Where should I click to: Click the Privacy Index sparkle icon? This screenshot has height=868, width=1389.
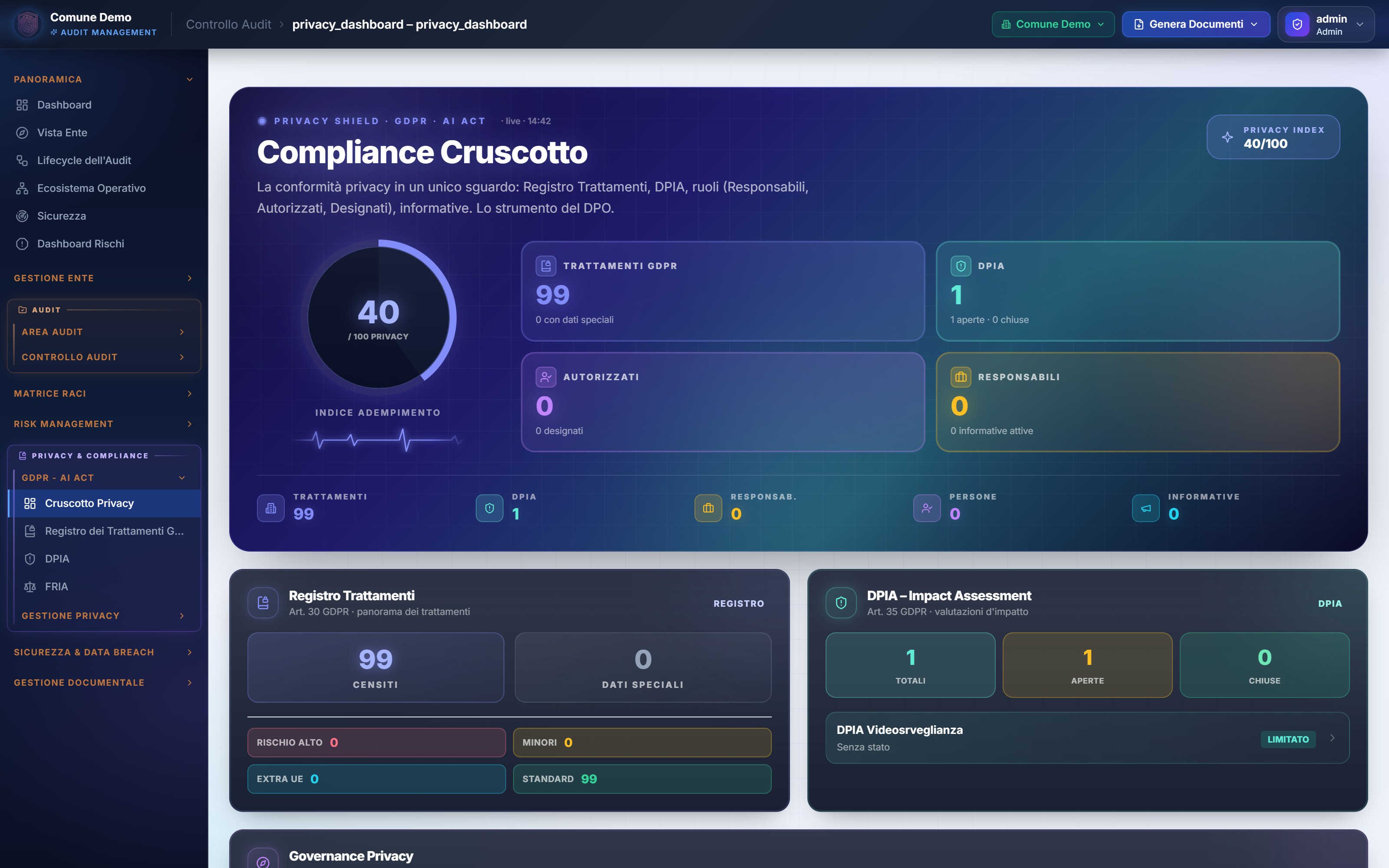[x=1227, y=137]
